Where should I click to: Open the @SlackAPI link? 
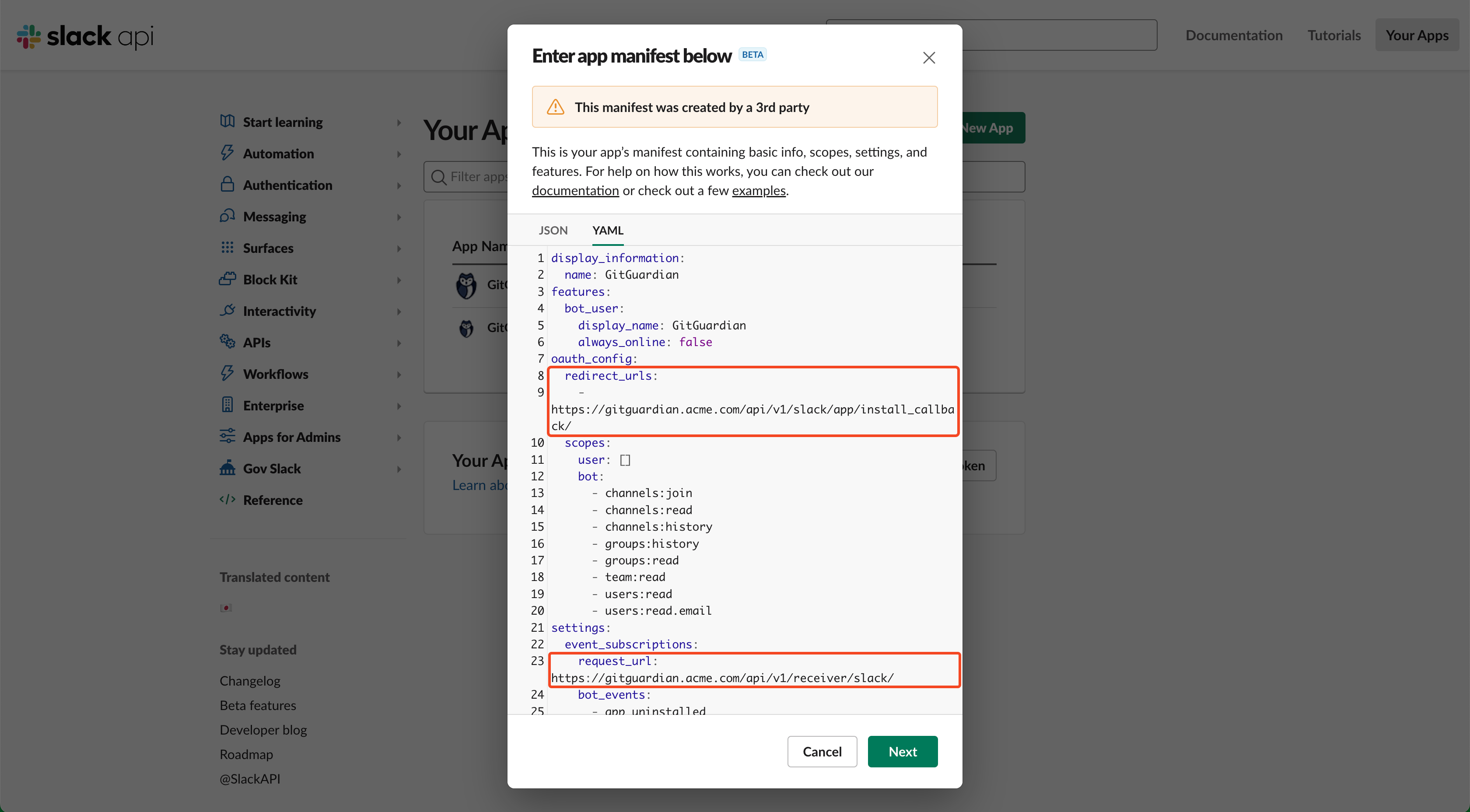[x=250, y=779]
